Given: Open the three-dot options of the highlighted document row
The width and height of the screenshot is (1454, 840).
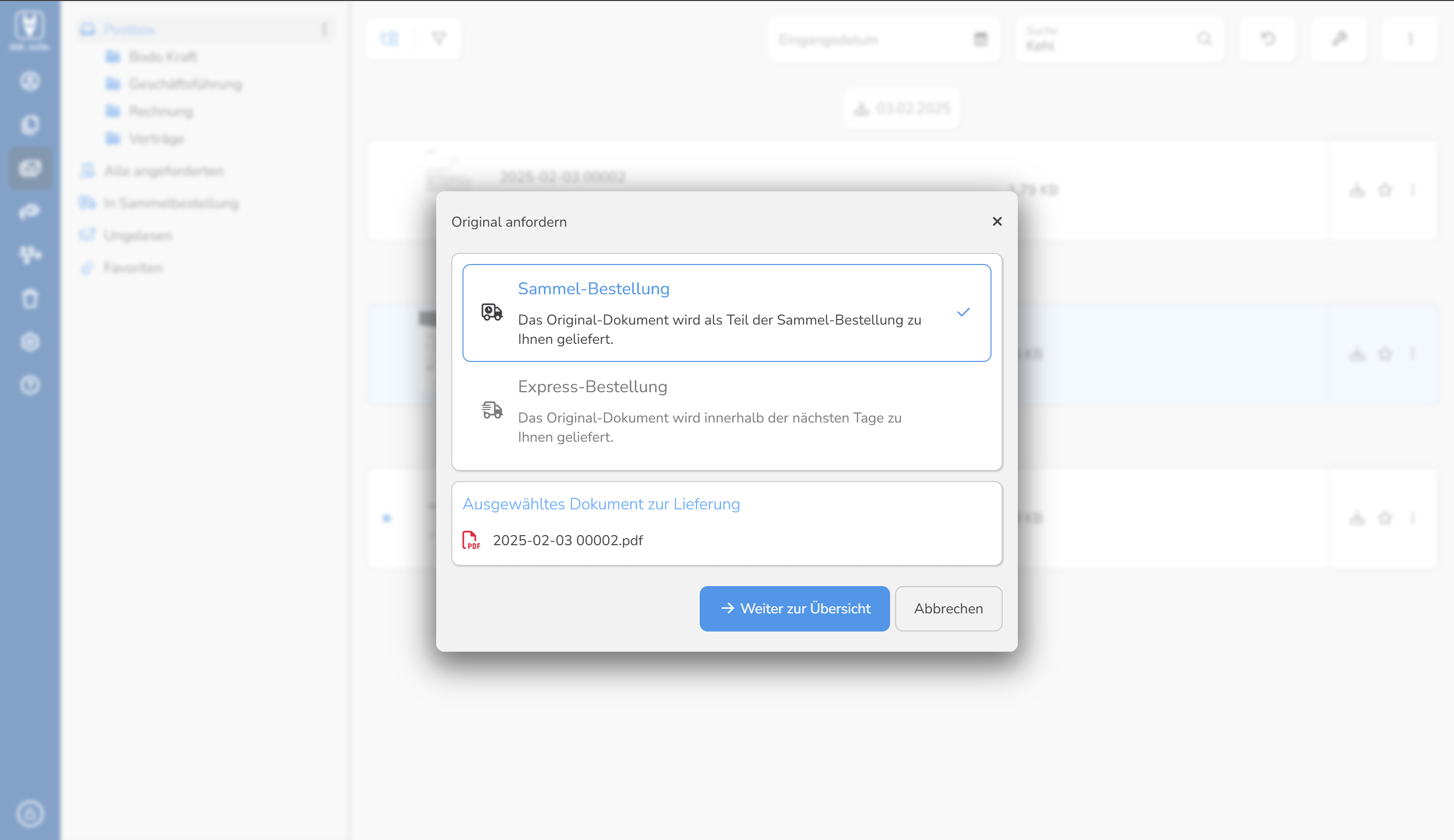Looking at the screenshot, I should pyautogui.click(x=1414, y=354).
